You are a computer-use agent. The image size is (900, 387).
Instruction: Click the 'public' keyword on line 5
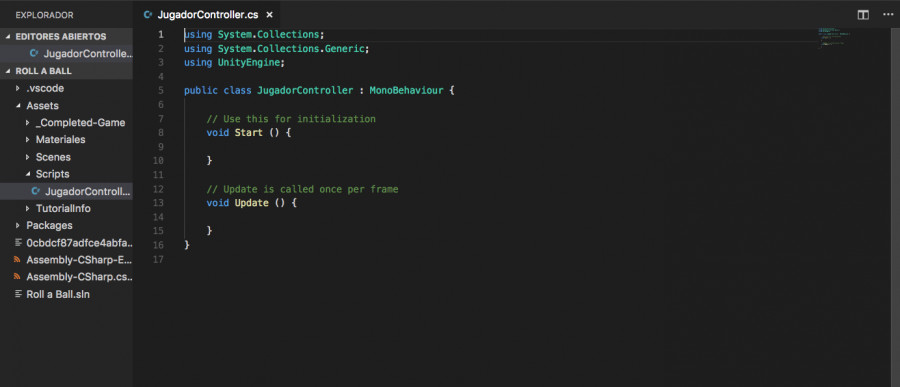(201, 90)
